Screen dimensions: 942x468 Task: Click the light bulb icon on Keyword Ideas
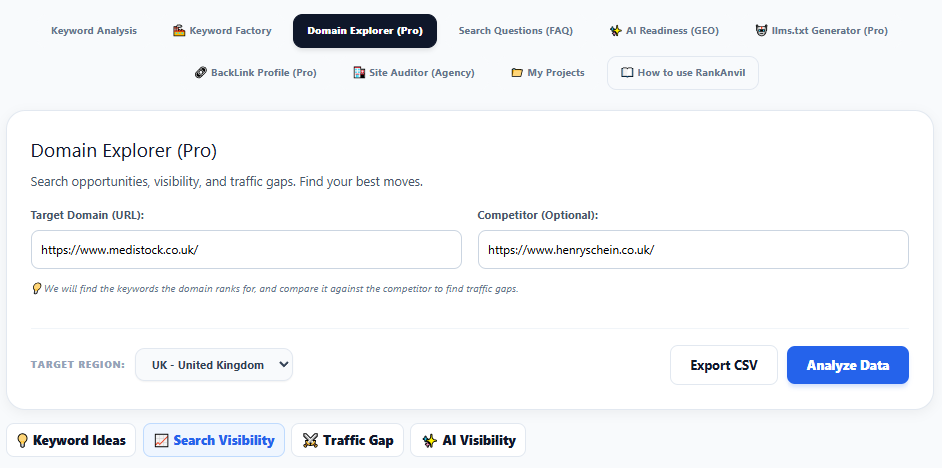click(x=23, y=440)
